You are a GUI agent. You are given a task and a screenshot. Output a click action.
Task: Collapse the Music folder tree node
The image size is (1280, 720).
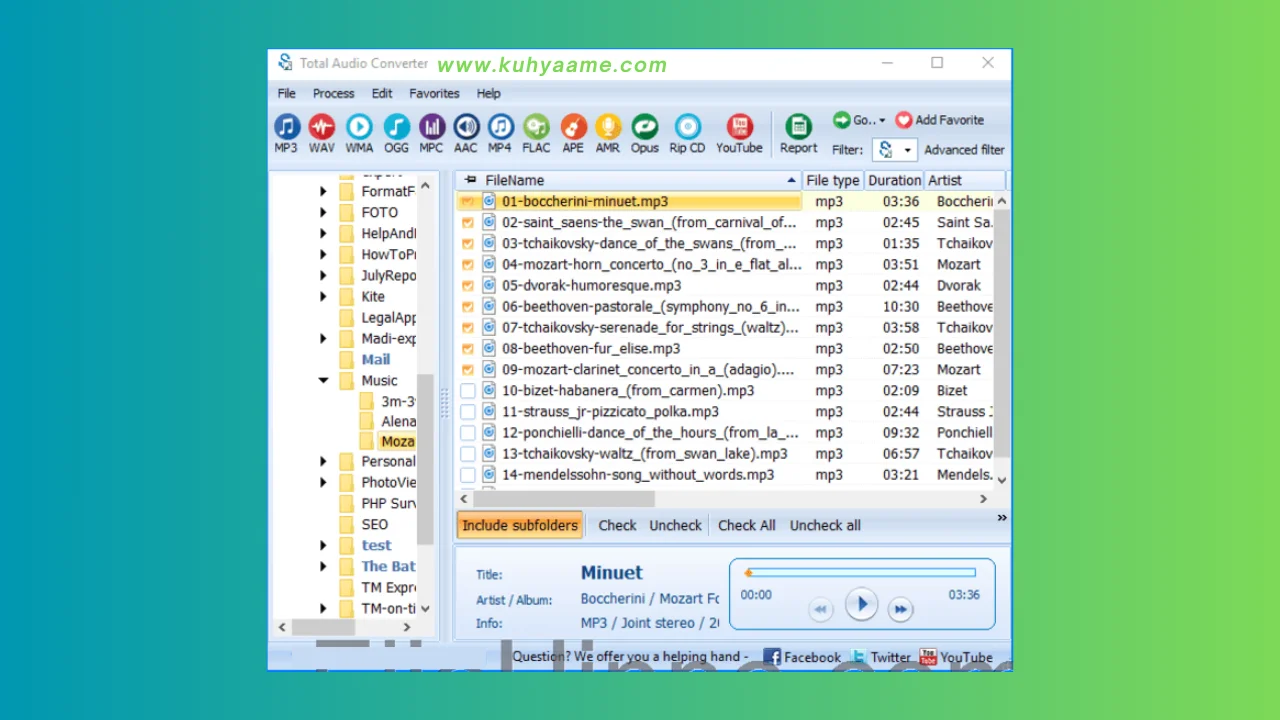(x=323, y=380)
